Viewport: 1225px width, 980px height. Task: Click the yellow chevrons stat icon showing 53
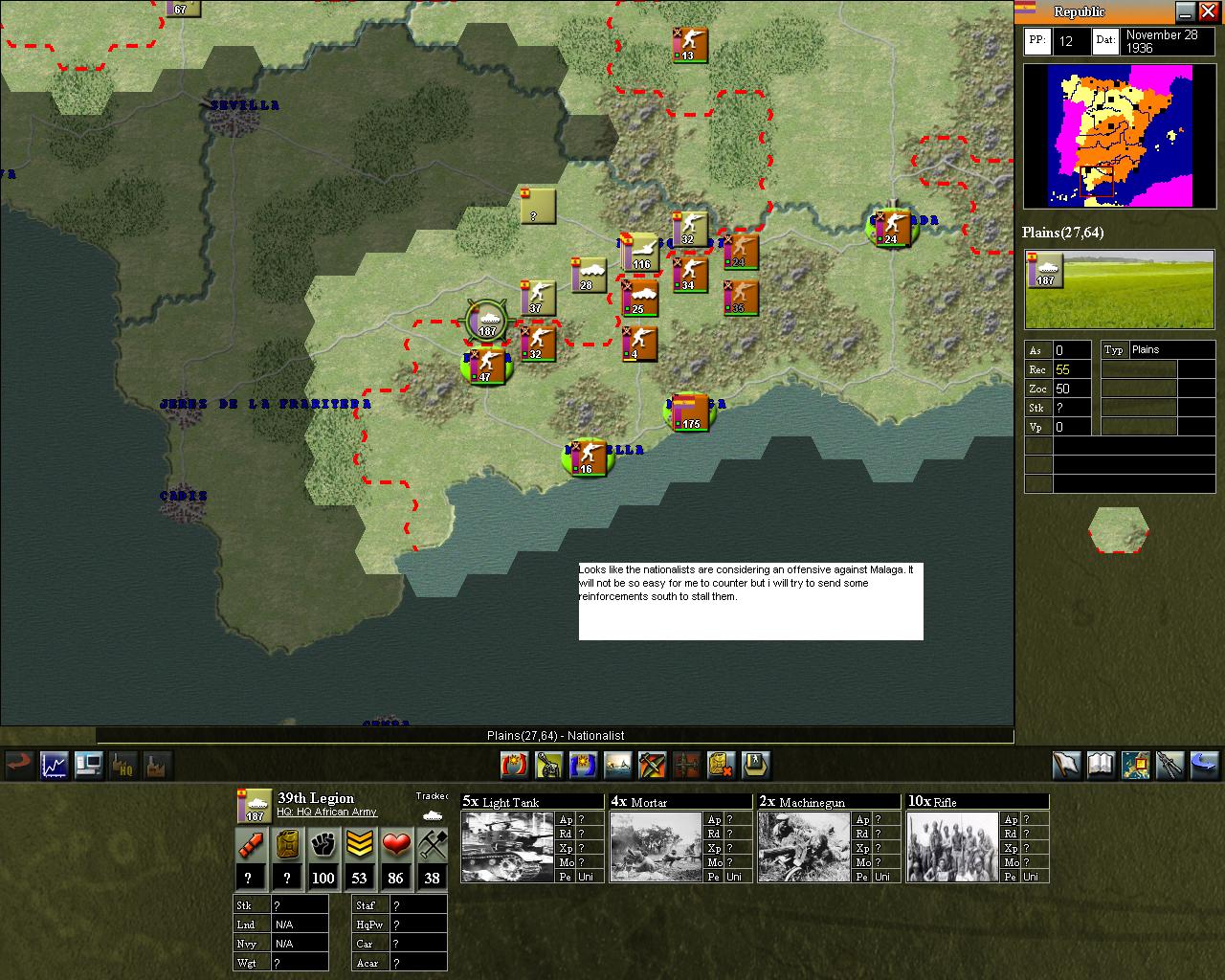[360, 846]
